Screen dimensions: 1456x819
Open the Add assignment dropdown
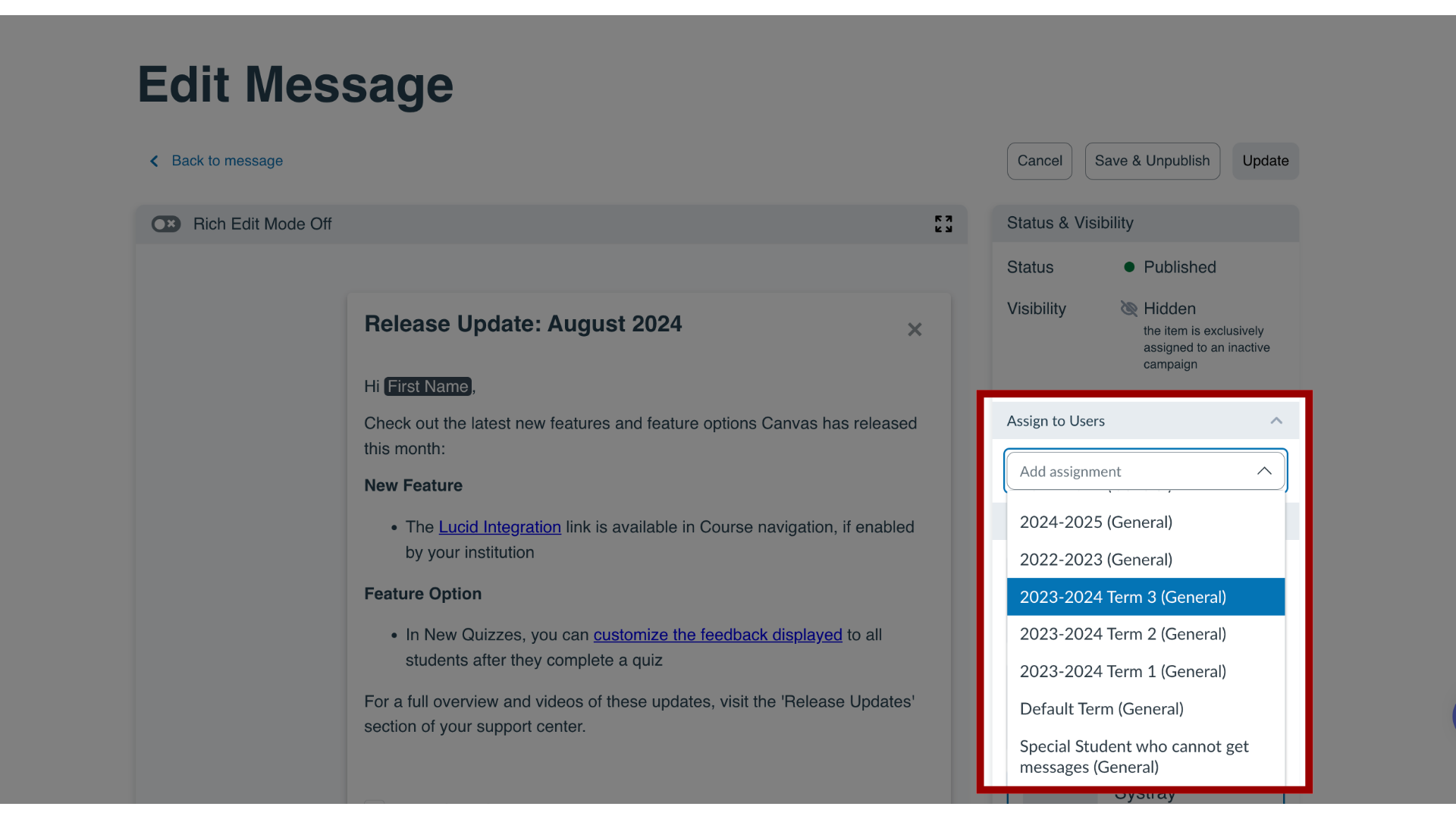(x=1144, y=470)
